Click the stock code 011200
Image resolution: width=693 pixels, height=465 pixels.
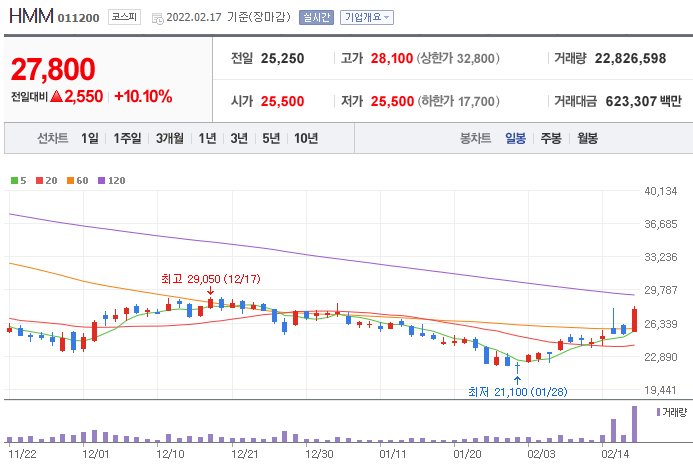78,18
